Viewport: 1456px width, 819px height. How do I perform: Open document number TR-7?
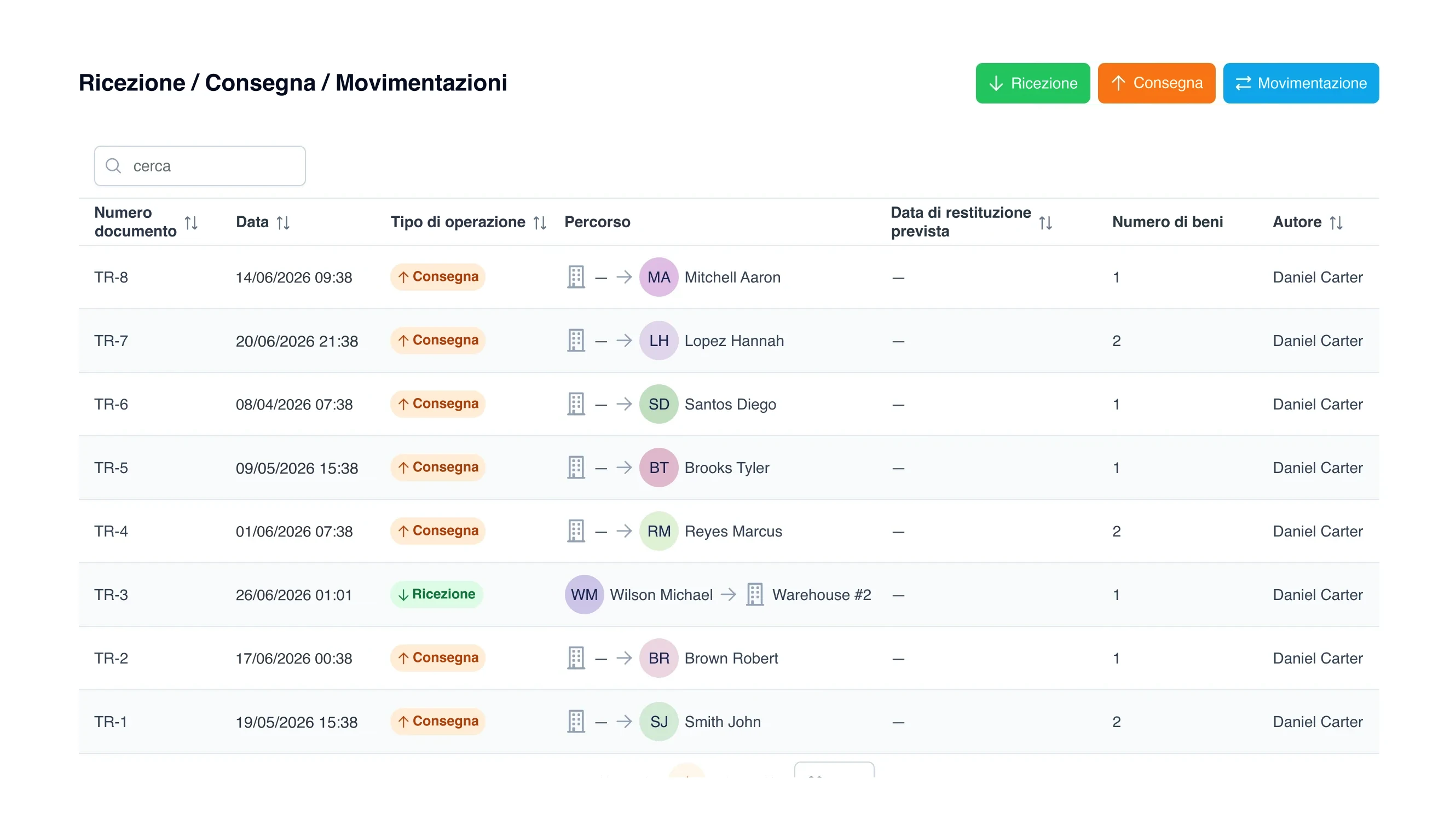click(x=111, y=341)
